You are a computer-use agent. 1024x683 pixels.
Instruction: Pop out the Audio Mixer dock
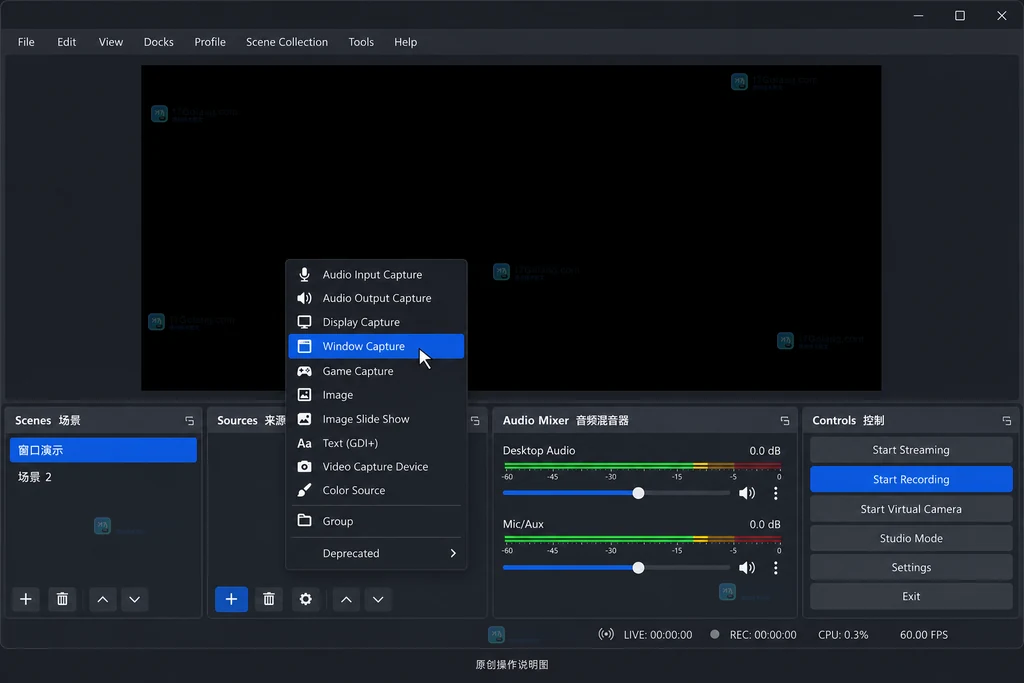(x=784, y=421)
